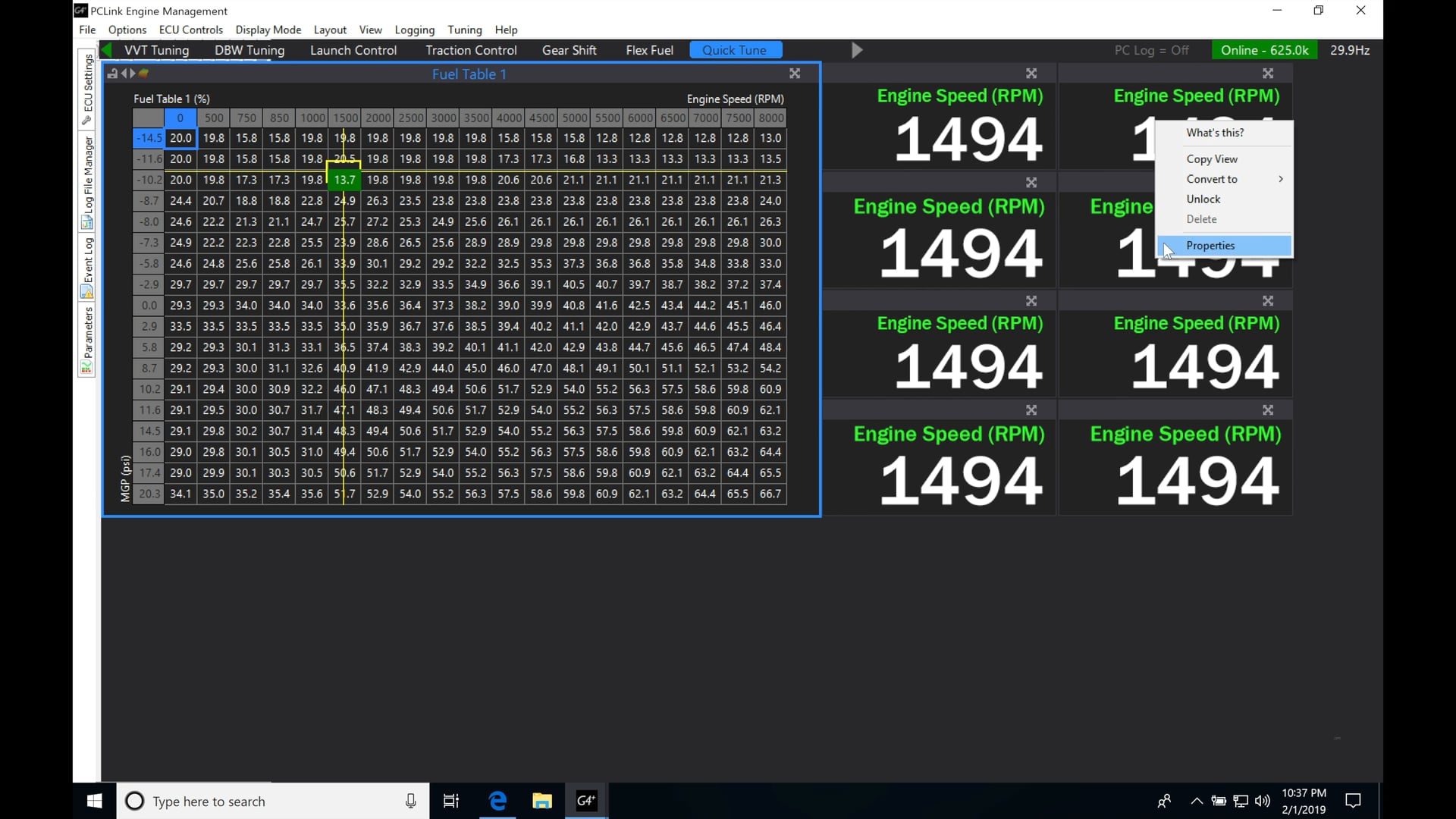Image resolution: width=1456 pixels, height=819 pixels.
Task: Click the next table right arrow icon
Action: (x=133, y=74)
